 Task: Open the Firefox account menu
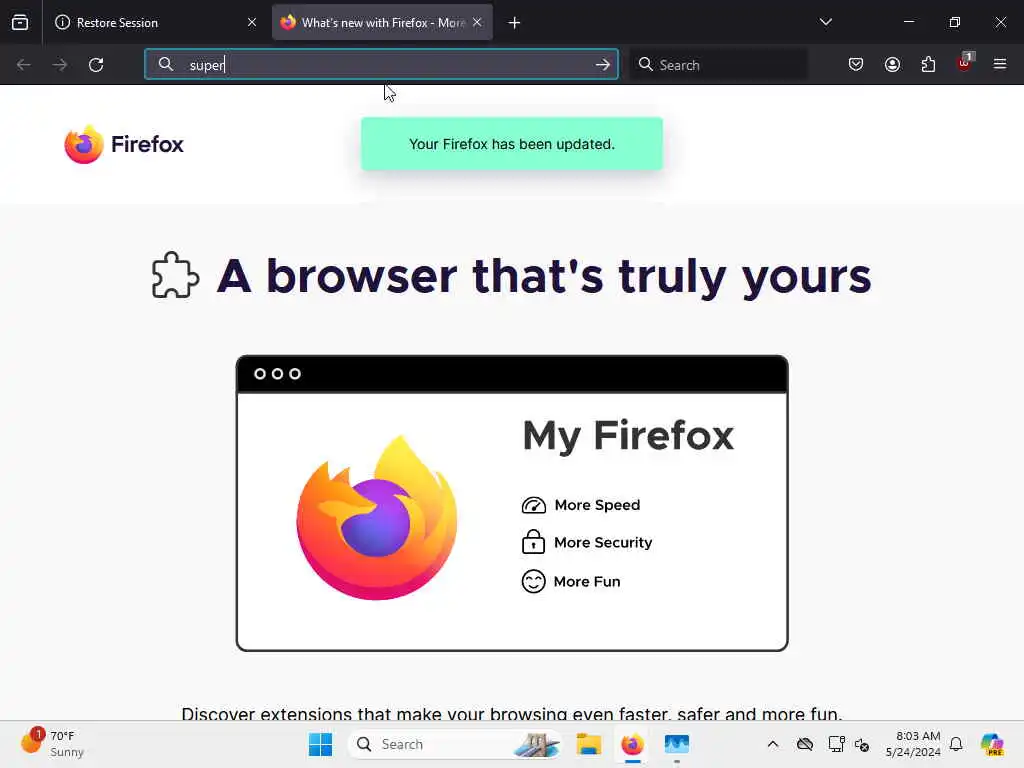tap(892, 64)
